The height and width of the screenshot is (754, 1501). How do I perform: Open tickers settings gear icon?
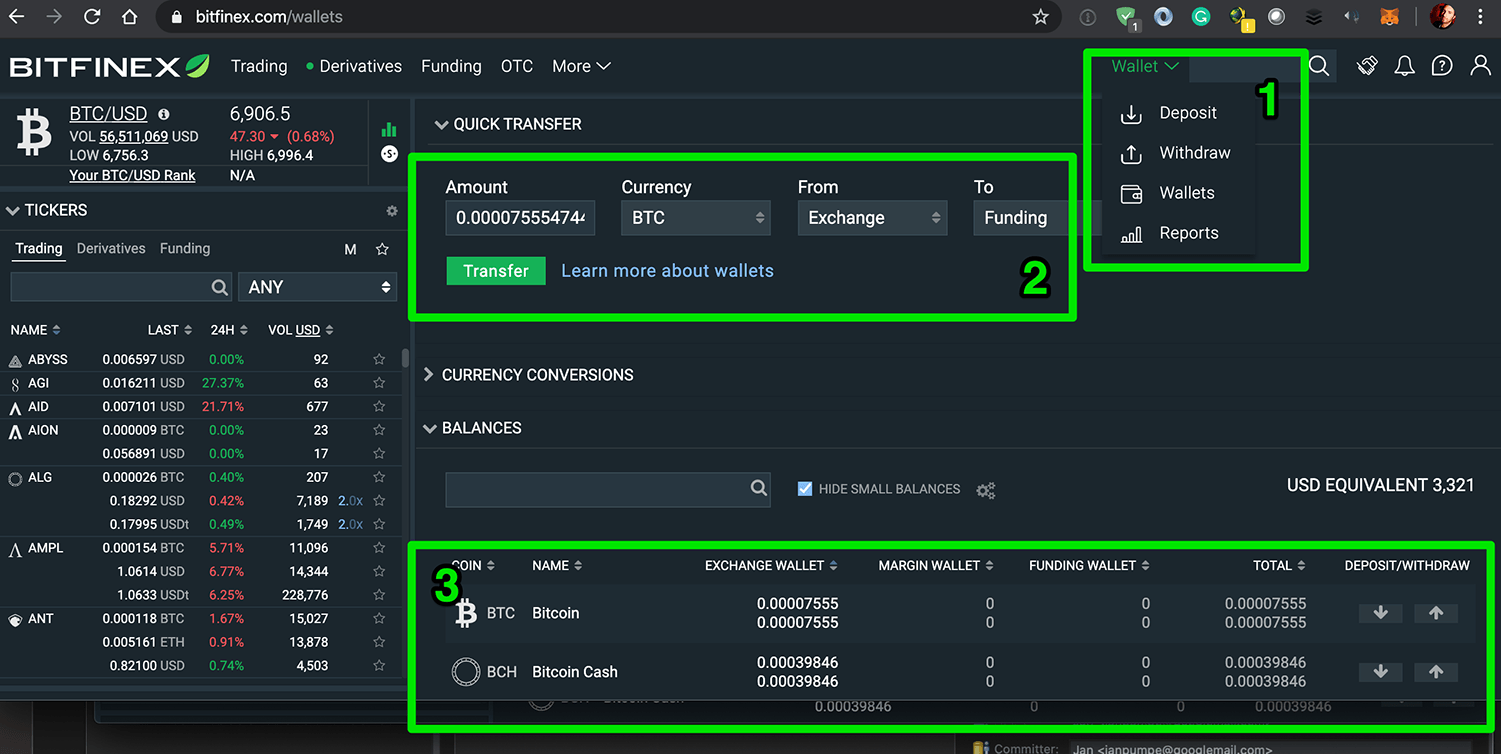(x=392, y=211)
